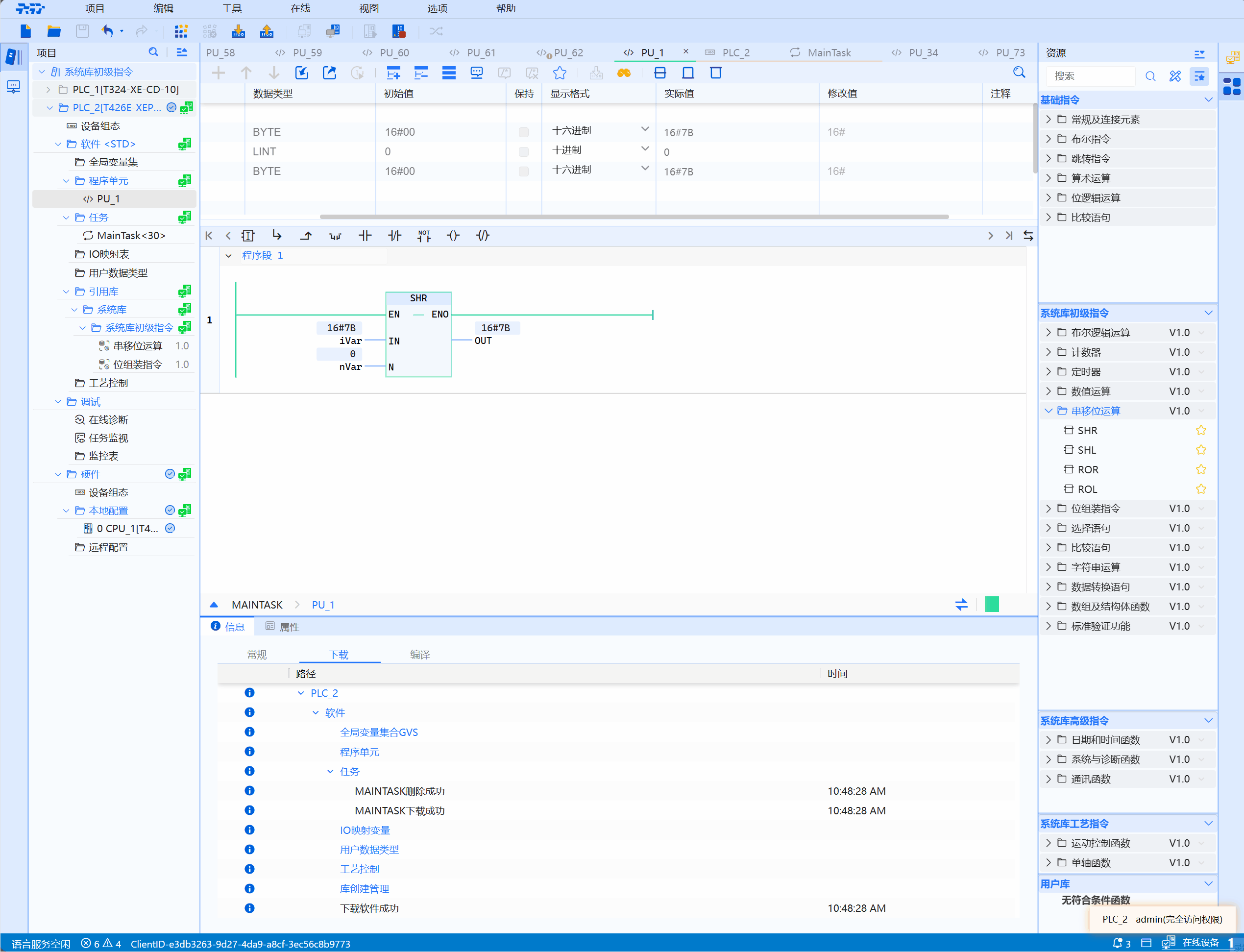This screenshot has width=1244, height=952.
Task: Switch to the 编译 info tab
Action: click(x=419, y=655)
